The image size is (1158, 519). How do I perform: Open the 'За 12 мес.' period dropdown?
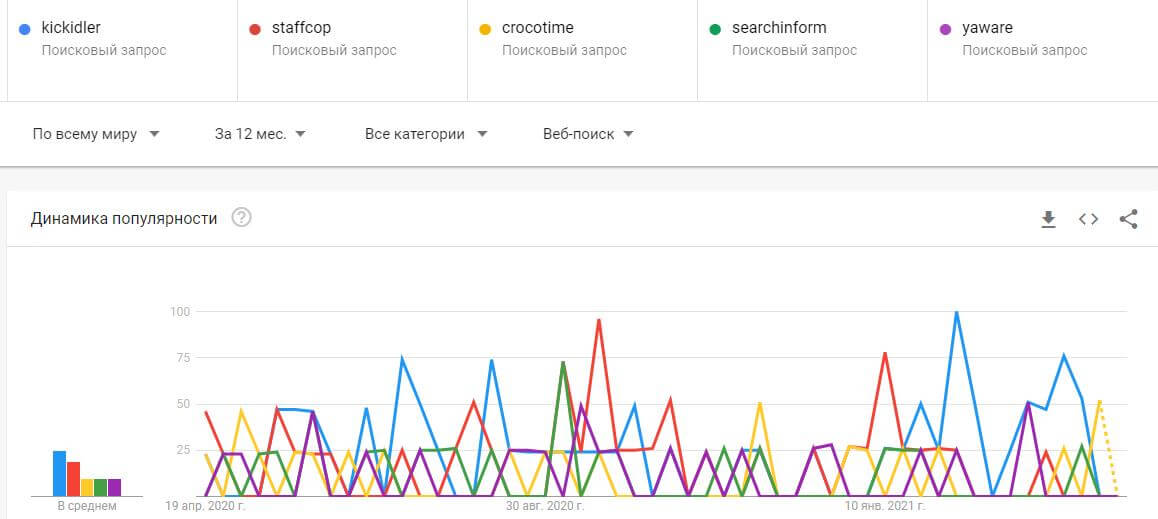click(260, 134)
